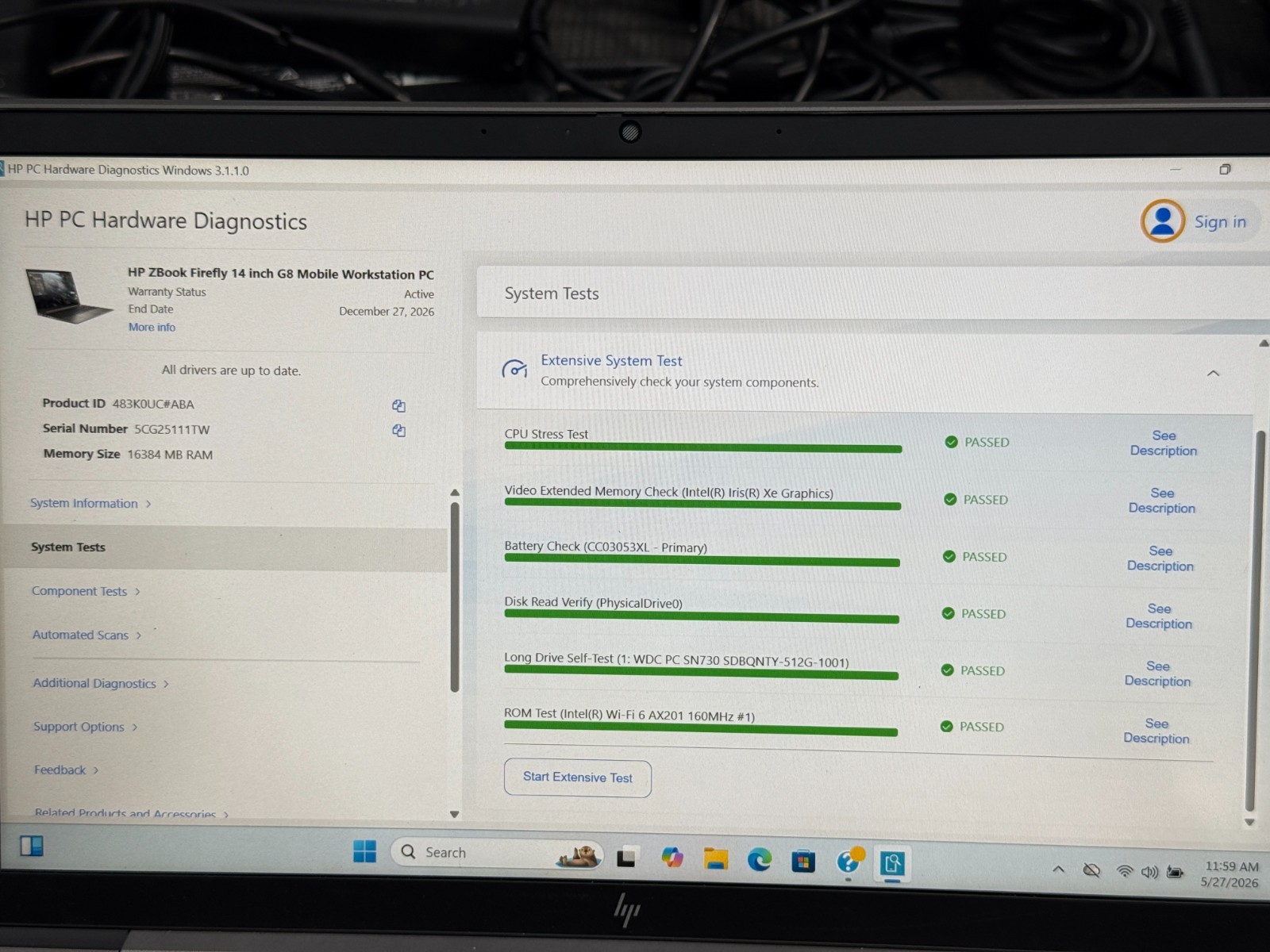The width and height of the screenshot is (1270, 952).
Task: See Description for ROM Test
Action: click(x=1156, y=731)
